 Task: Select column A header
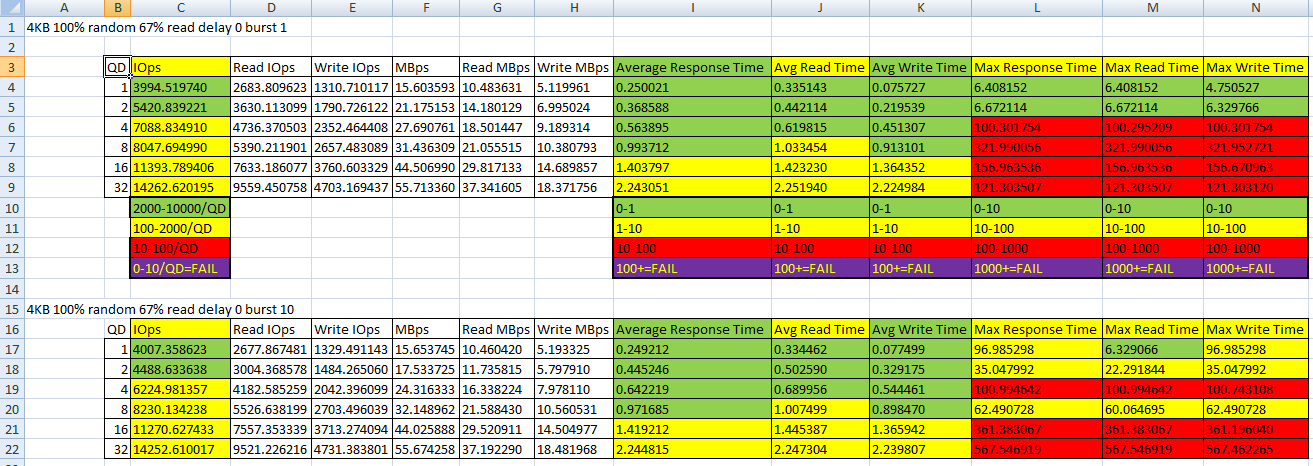64,9
